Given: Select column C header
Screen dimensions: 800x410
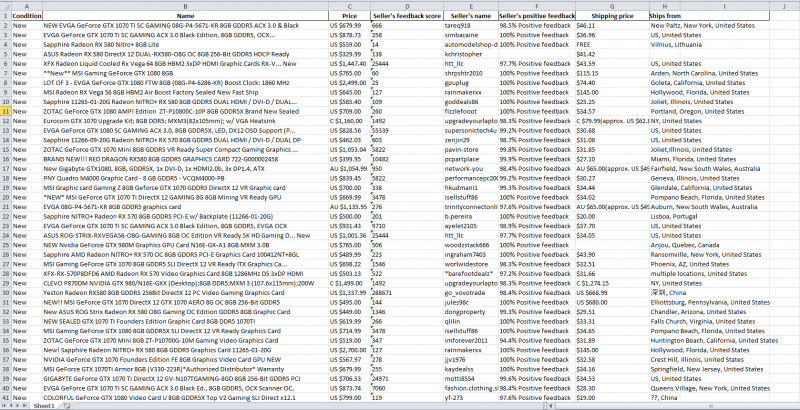Looking at the screenshot, I should click(349, 6).
